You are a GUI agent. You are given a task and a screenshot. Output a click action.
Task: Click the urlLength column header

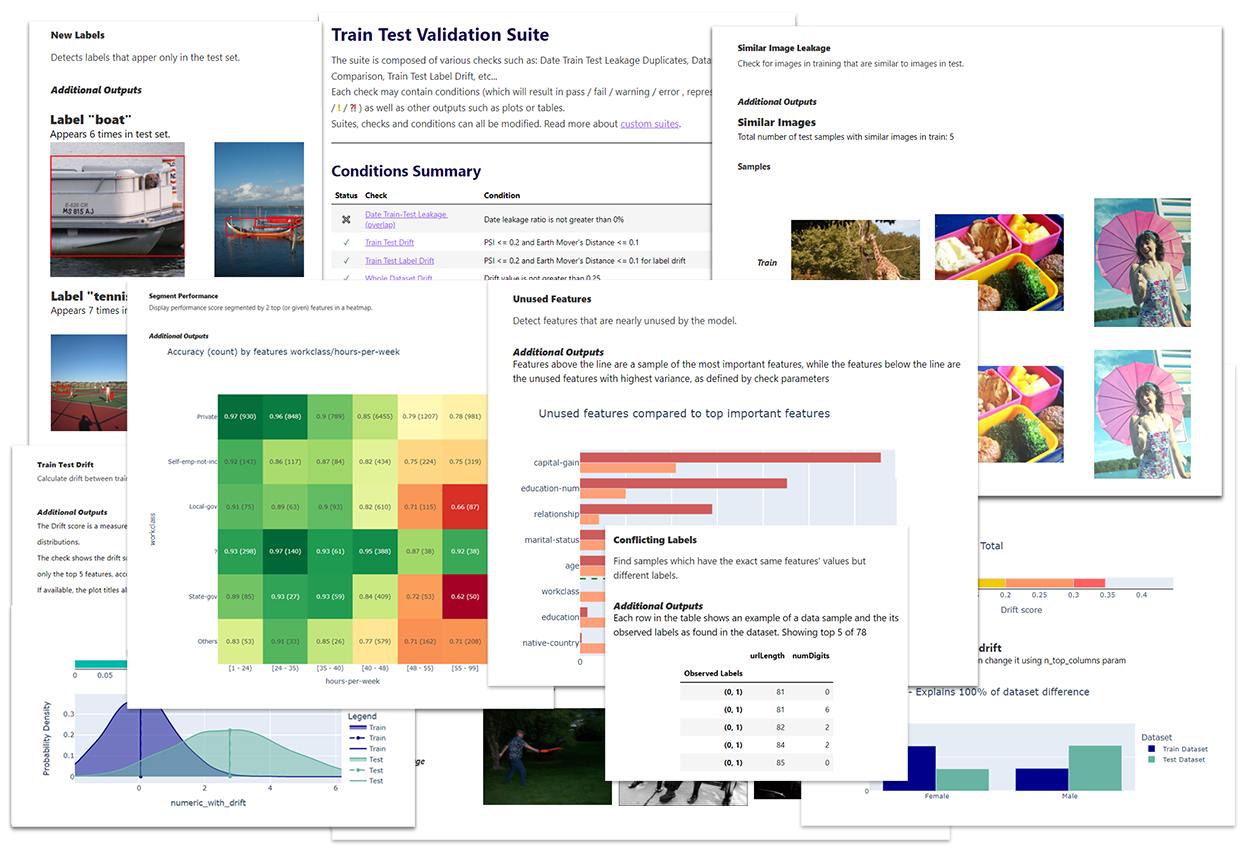pyautogui.click(x=767, y=656)
